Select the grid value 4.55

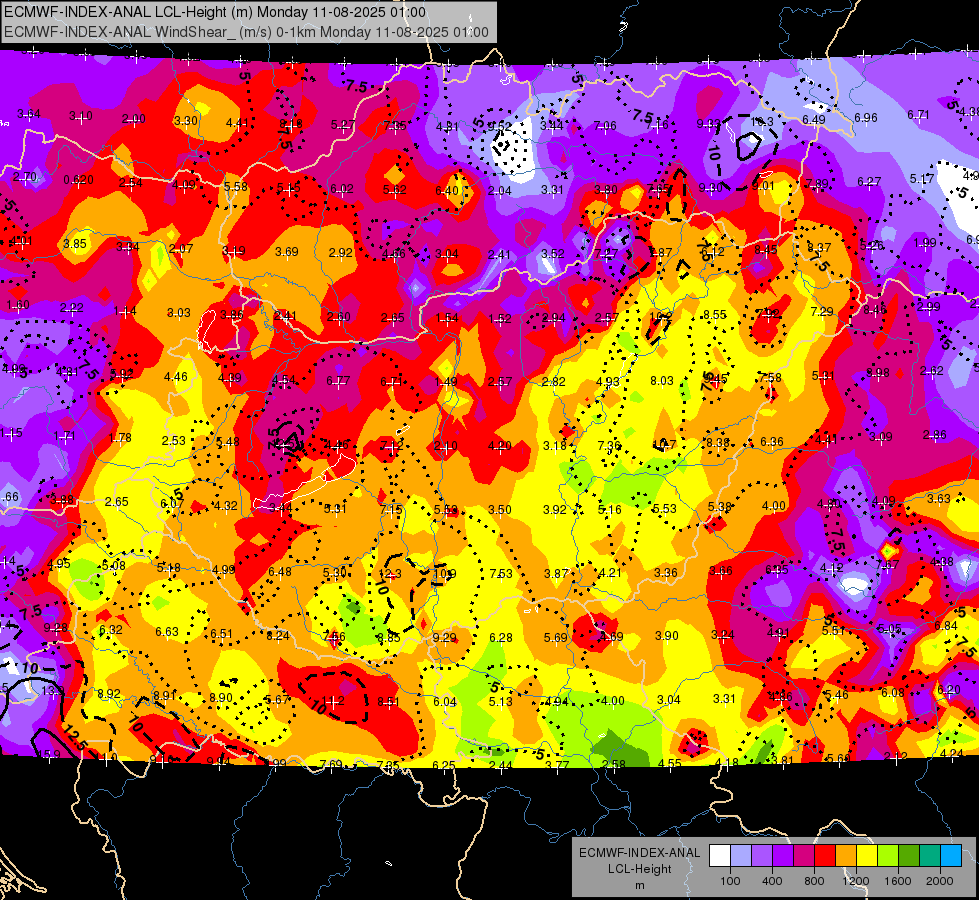(669, 763)
